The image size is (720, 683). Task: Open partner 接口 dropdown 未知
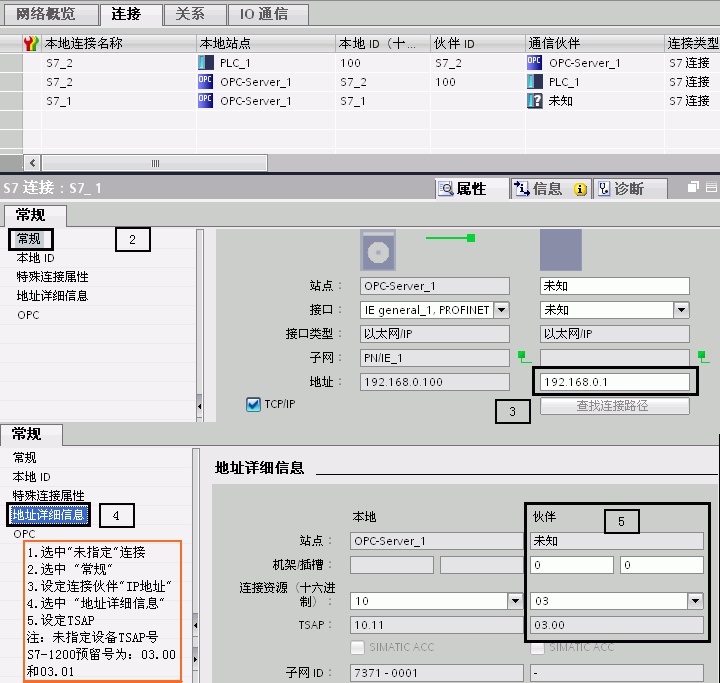[681, 310]
